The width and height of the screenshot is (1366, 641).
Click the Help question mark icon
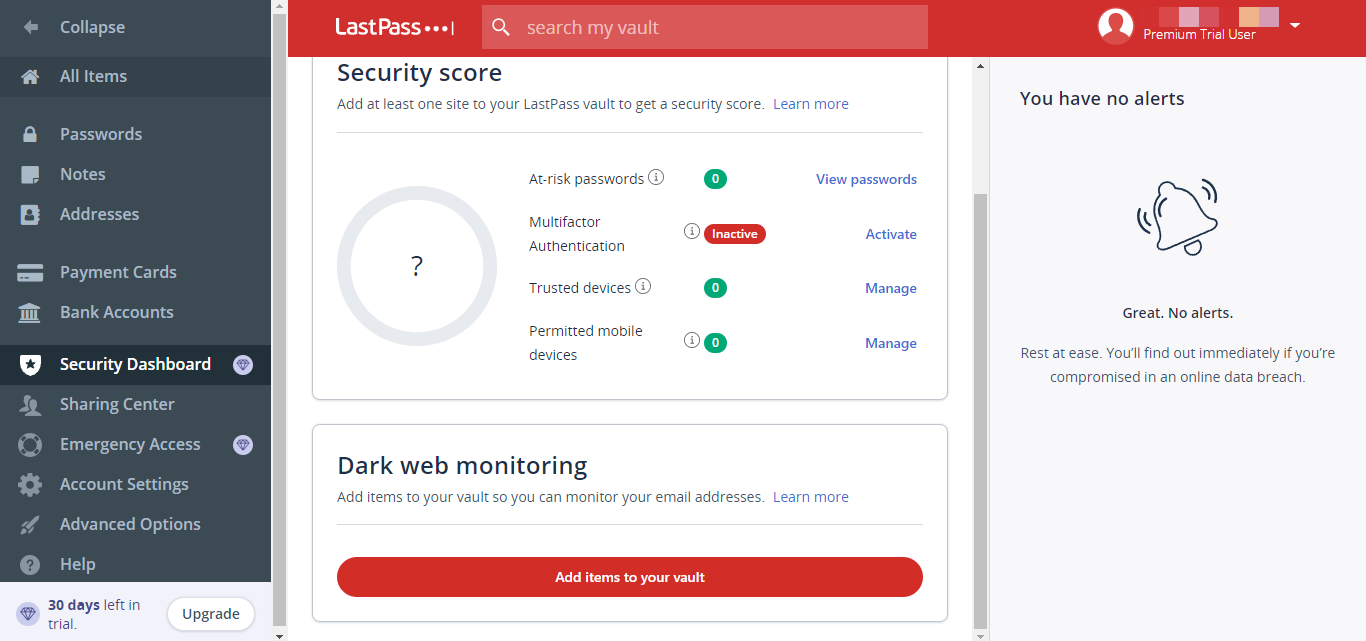30,564
